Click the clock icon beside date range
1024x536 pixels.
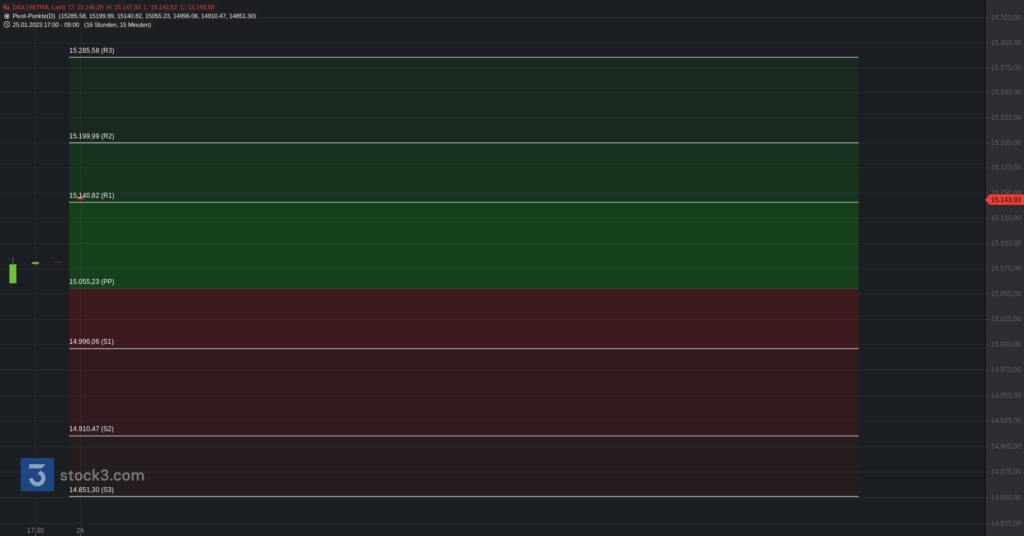click(x=7, y=25)
